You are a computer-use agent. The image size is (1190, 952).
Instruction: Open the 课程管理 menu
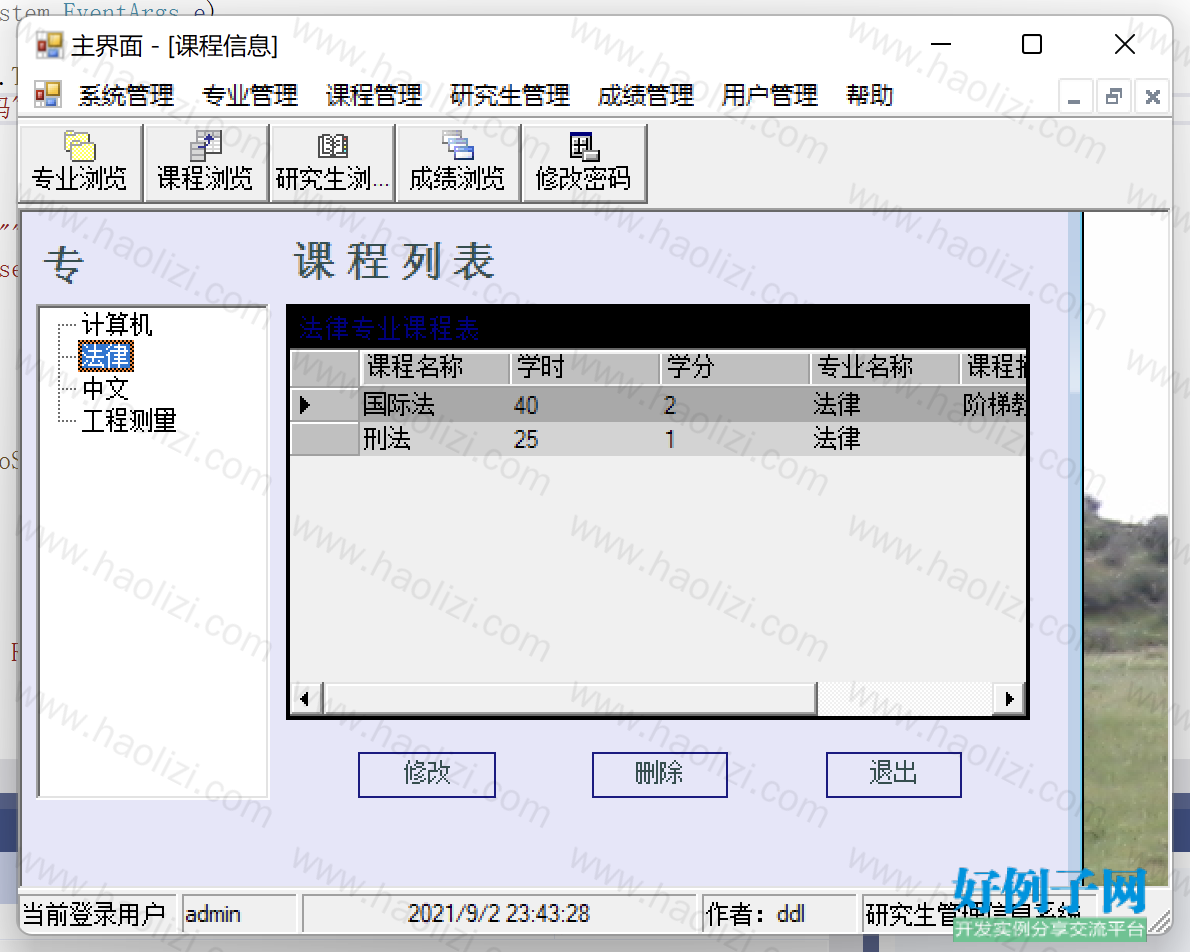[373, 96]
